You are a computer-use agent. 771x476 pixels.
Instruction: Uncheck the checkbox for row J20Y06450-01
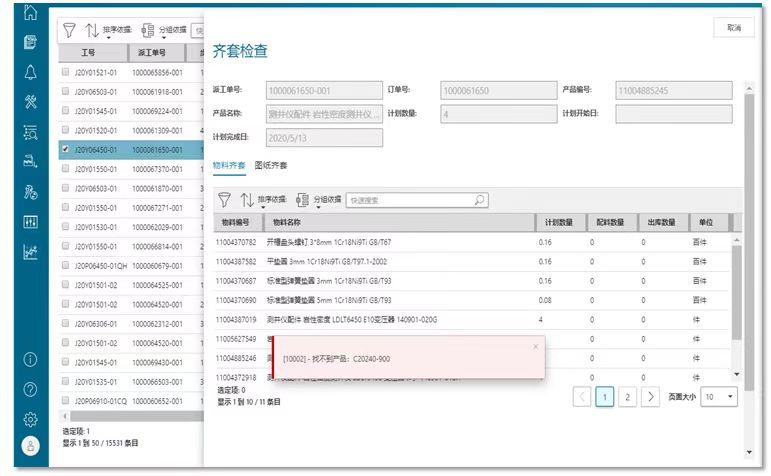66,149
